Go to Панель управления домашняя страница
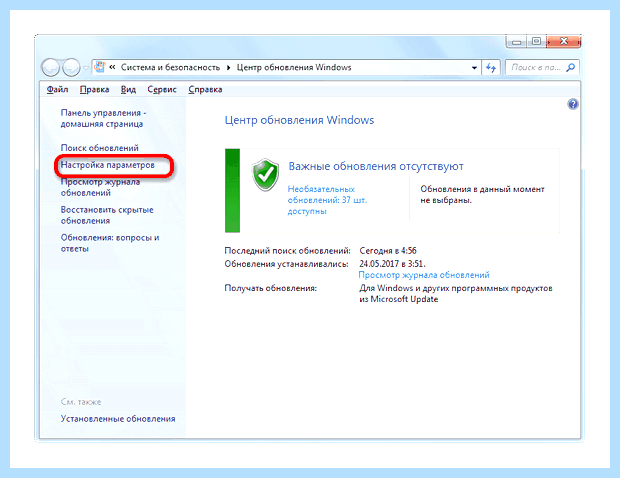Viewport: 620px width, 478px height. point(103,118)
